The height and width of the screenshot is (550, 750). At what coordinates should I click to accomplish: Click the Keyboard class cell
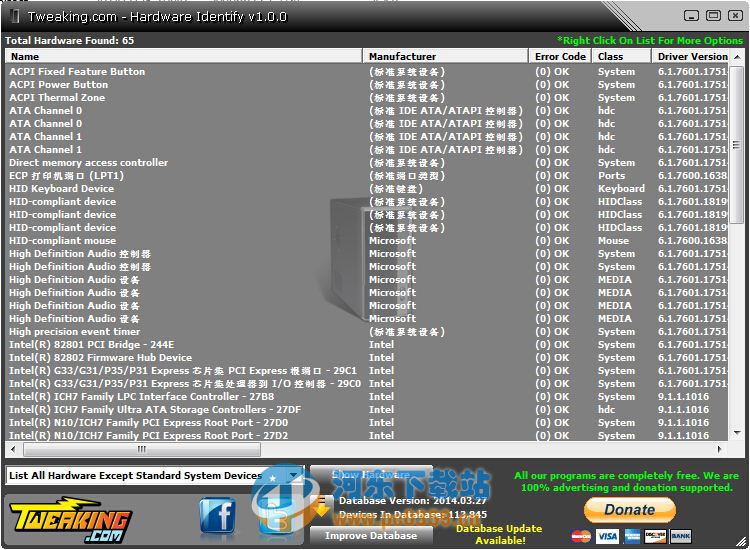(x=621, y=188)
